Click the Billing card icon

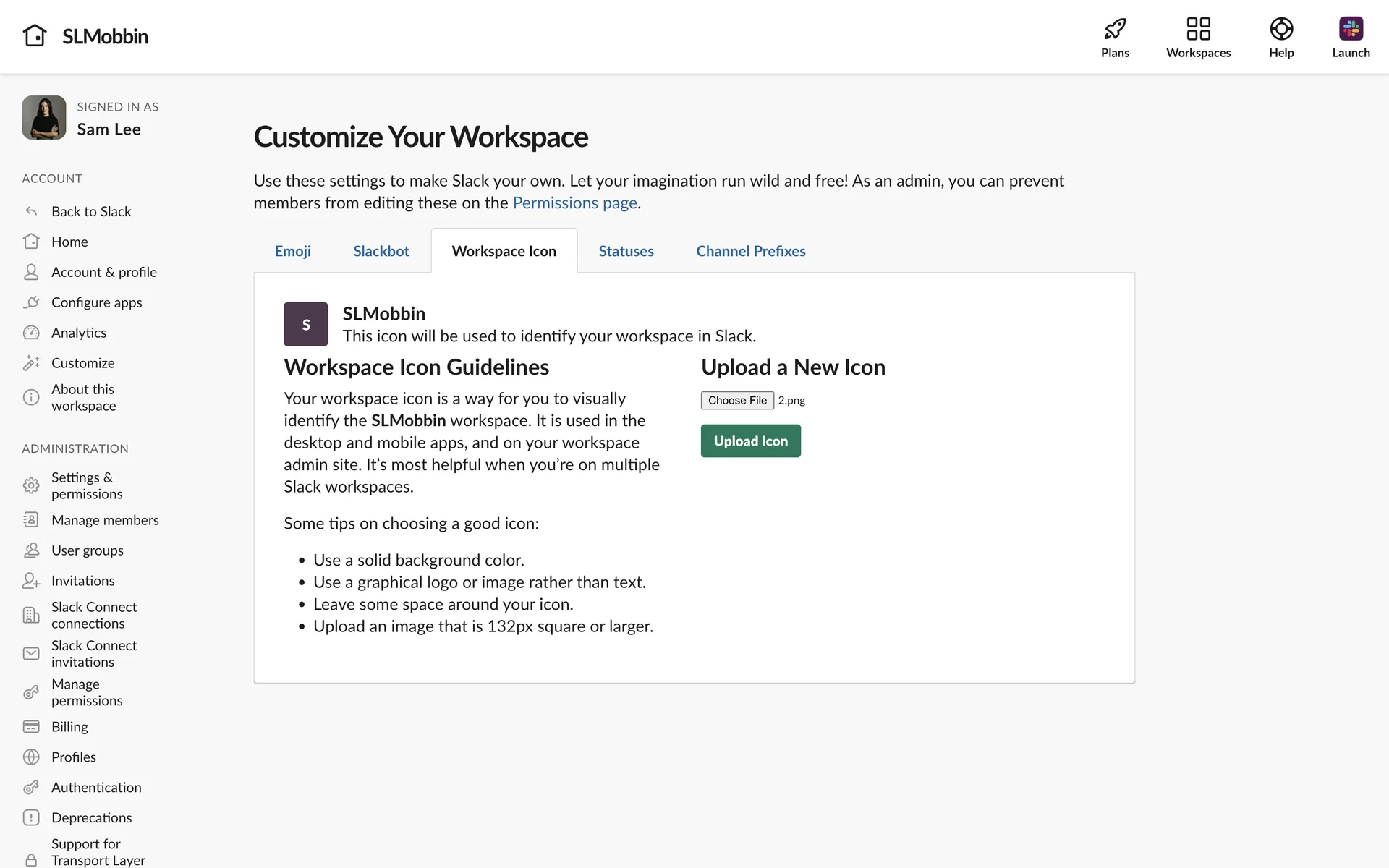[31, 726]
